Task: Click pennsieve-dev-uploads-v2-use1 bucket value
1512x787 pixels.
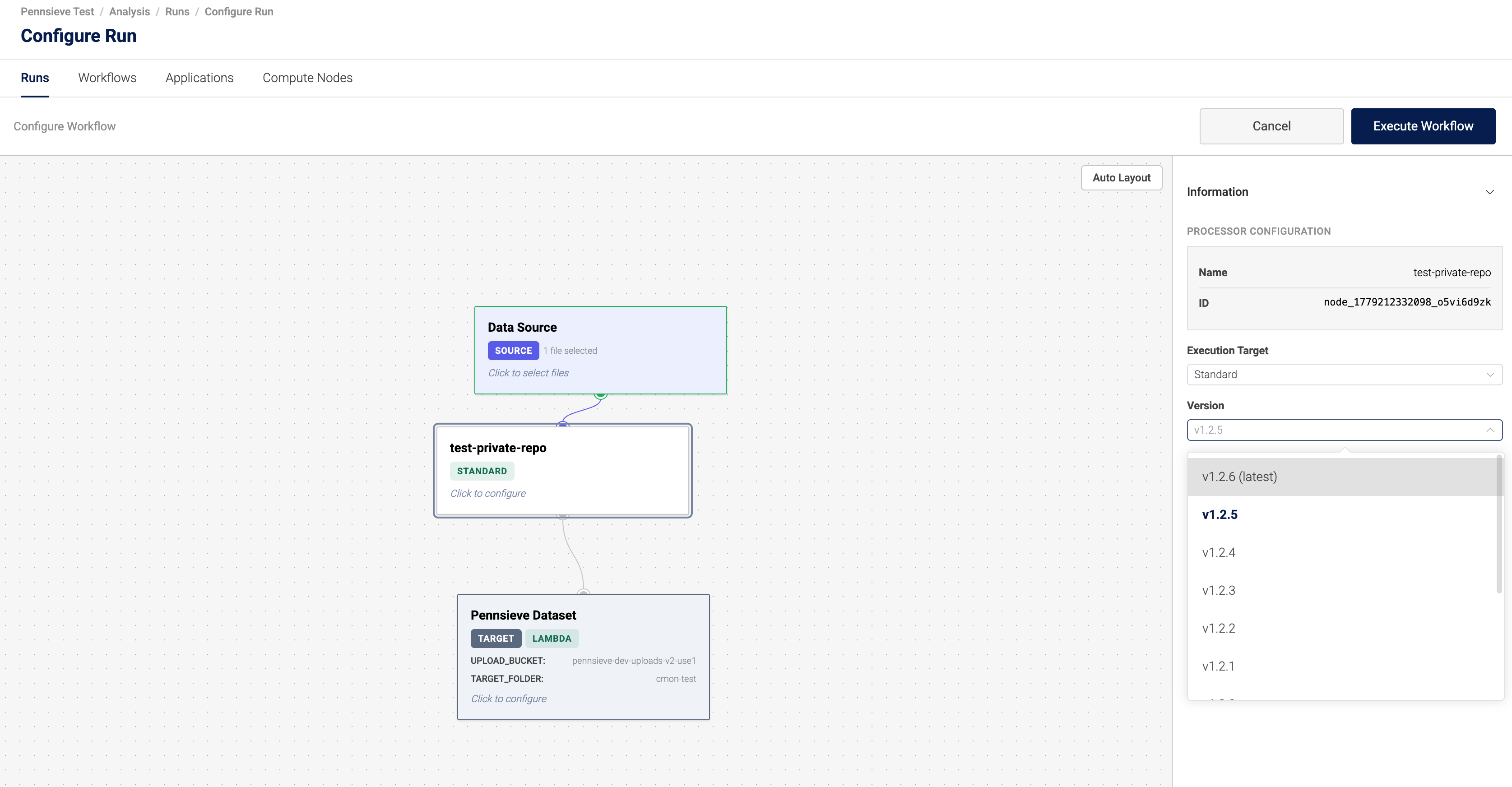Action: pyautogui.click(x=634, y=661)
